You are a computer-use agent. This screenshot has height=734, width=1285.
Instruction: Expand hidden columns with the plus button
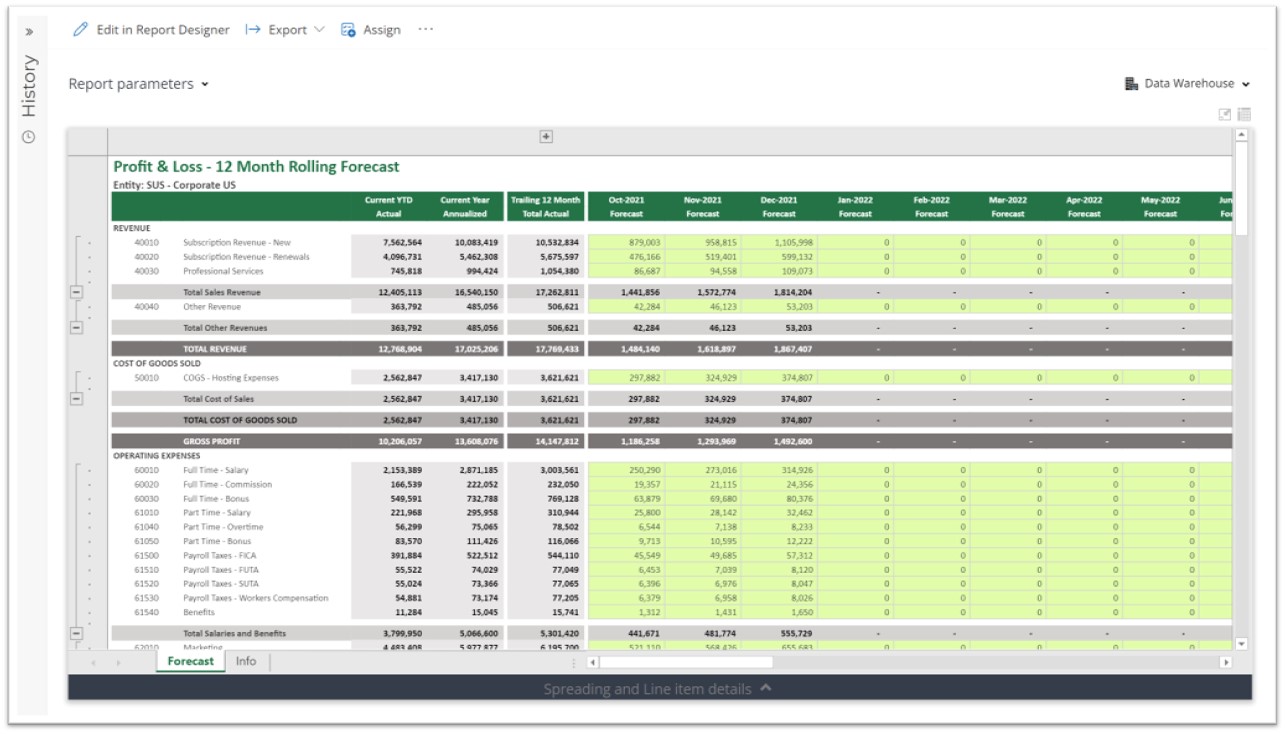tap(546, 137)
